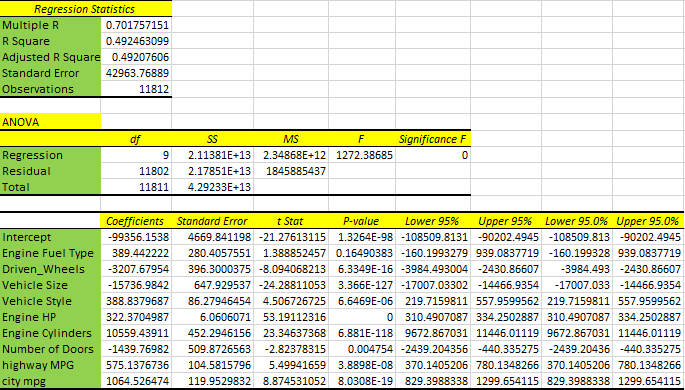
Task: Click the Adjusted R Square label cell
Action: coord(50,57)
